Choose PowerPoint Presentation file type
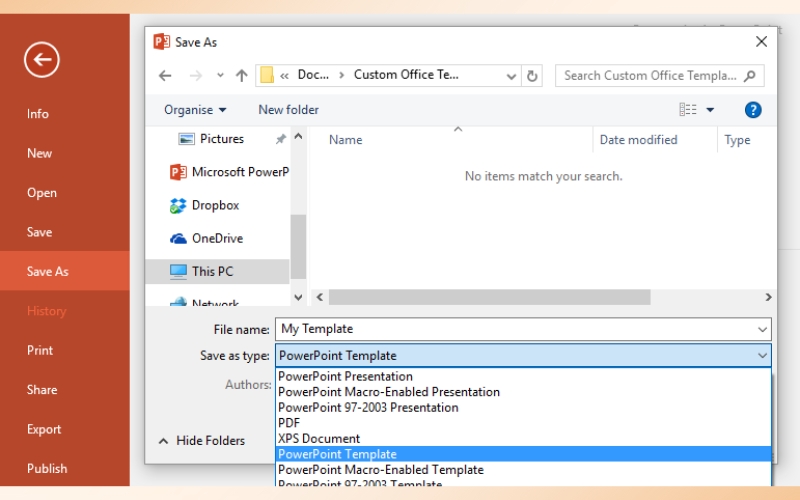This screenshot has height=500, width=800. point(523,377)
